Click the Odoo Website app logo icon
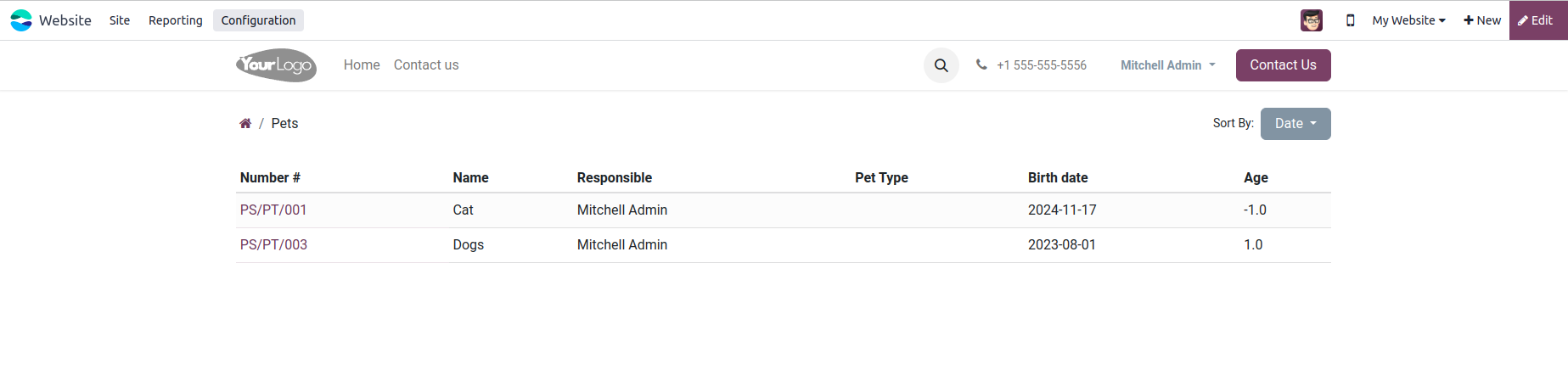Image resolution: width=1568 pixels, height=375 pixels. (x=21, y=20)
